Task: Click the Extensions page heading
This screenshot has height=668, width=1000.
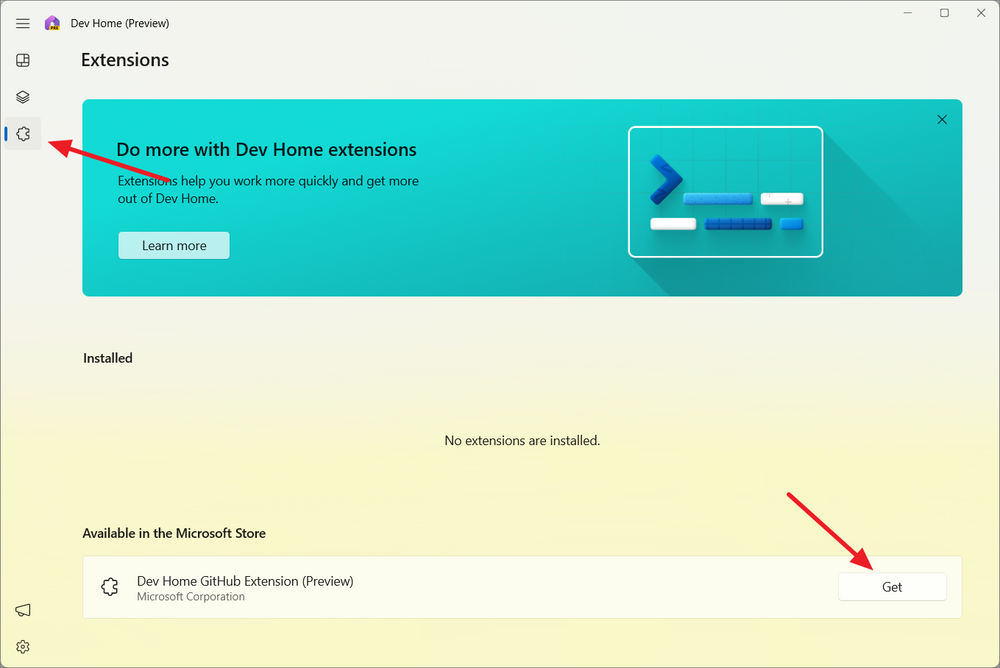Action: tap(124, 60)
